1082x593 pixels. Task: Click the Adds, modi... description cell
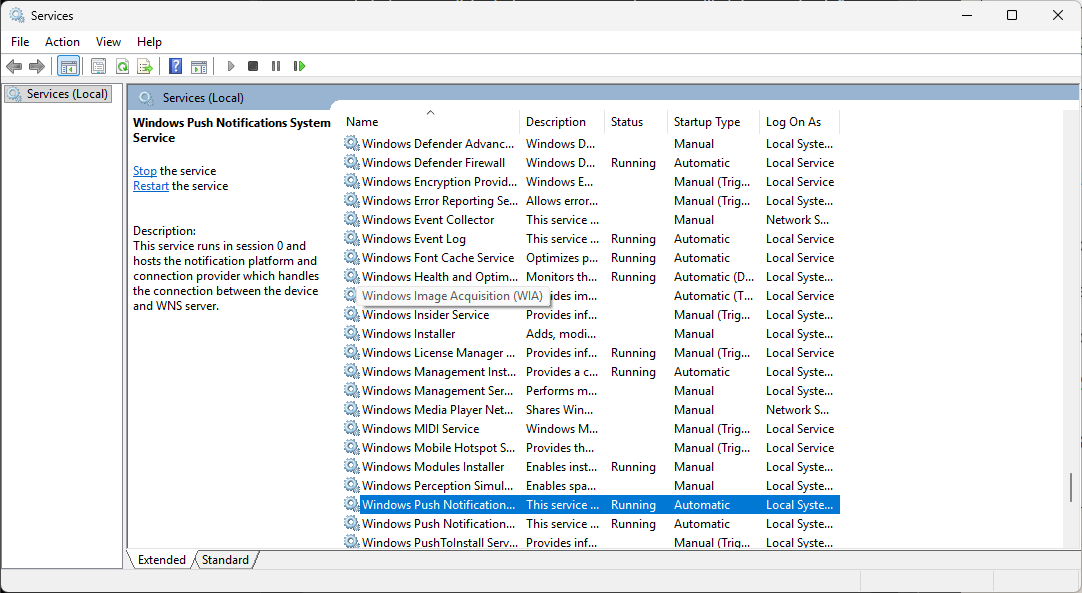561,333
